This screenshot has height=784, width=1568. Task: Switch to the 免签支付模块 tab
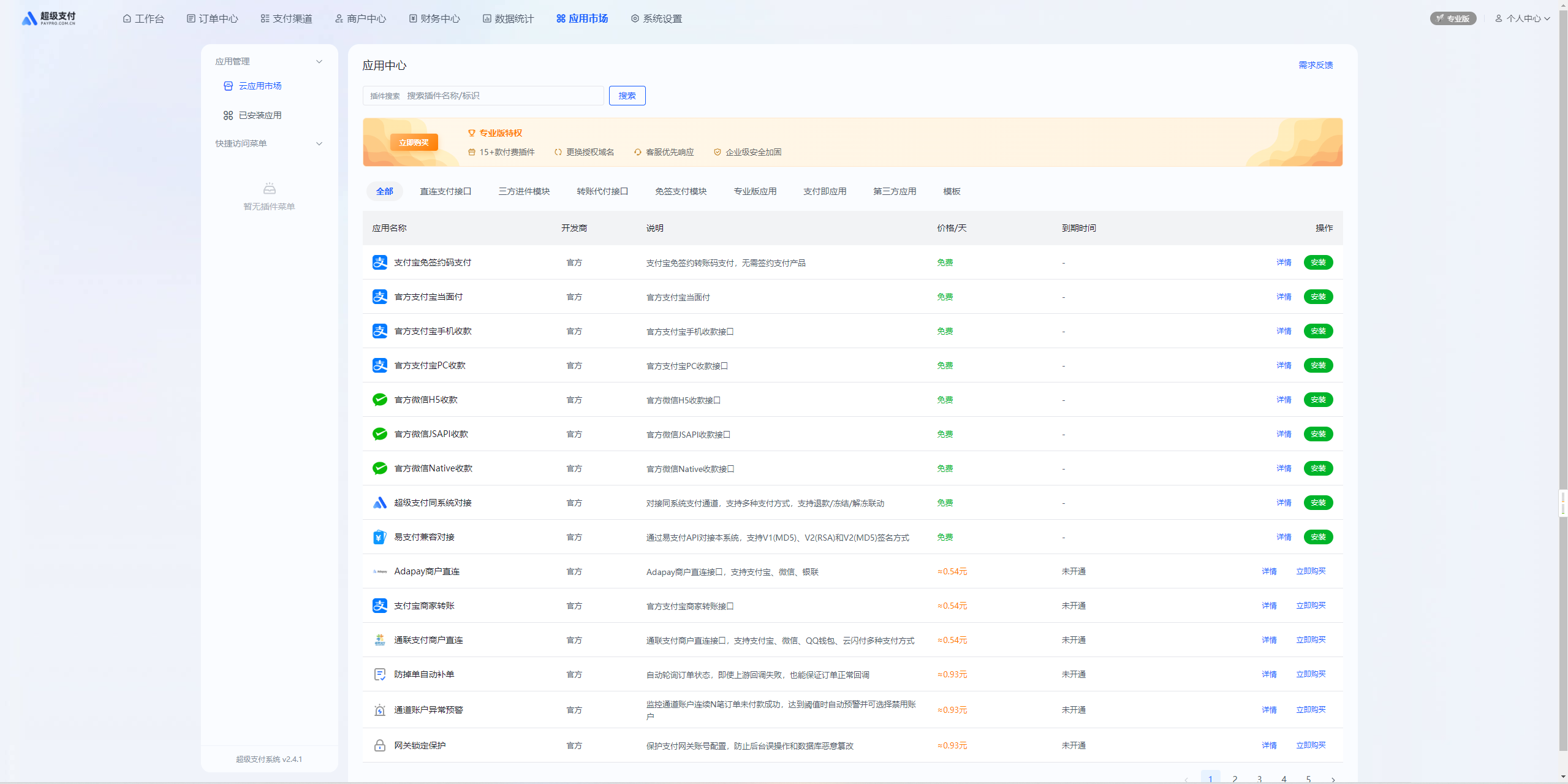click(680, 191)
